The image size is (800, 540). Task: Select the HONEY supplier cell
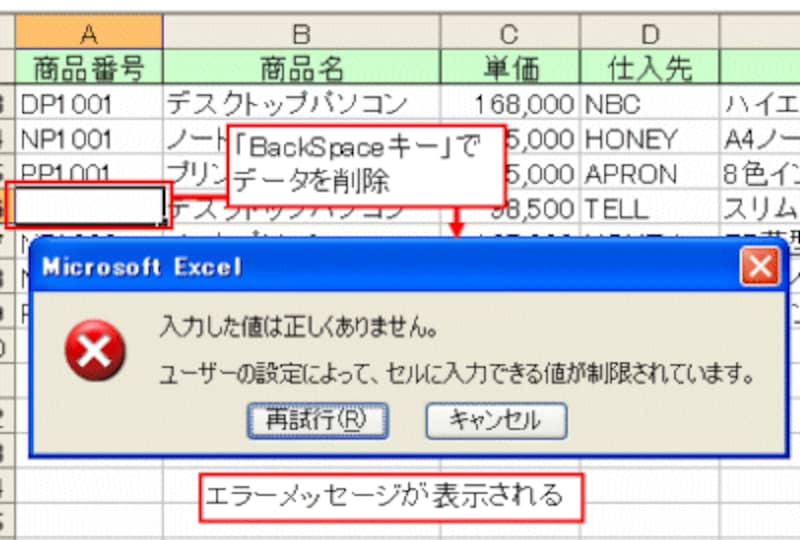[649, 138]
